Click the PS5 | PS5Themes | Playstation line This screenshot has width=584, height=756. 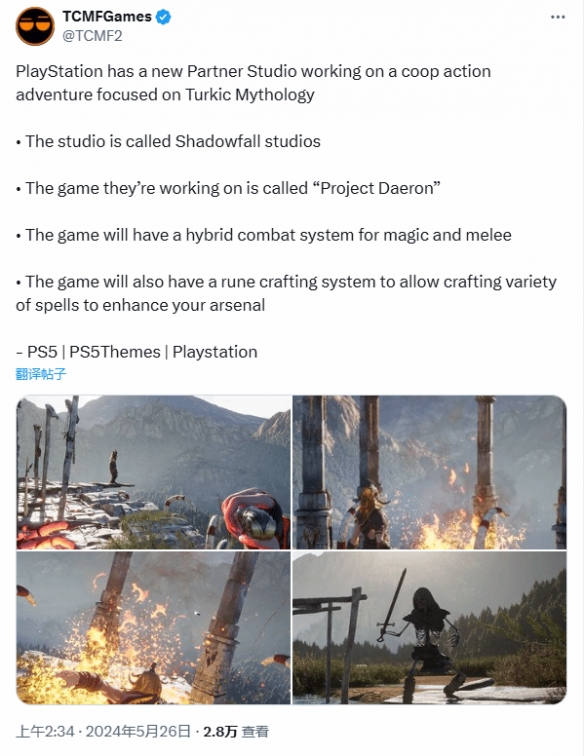[136, 352]
